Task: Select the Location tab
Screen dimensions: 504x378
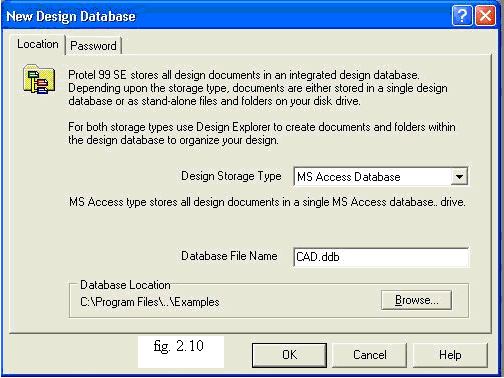Action: click(x=38, y=44)
